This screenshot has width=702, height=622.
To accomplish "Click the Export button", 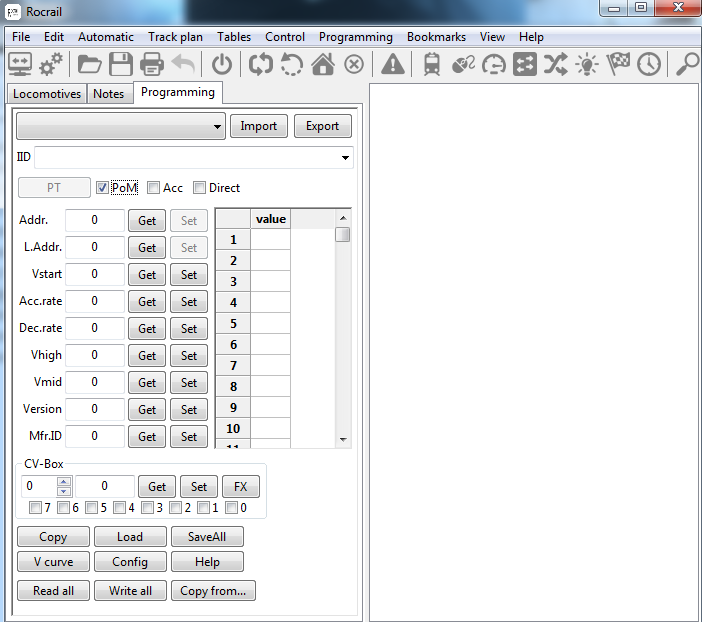I will (322, 126).
